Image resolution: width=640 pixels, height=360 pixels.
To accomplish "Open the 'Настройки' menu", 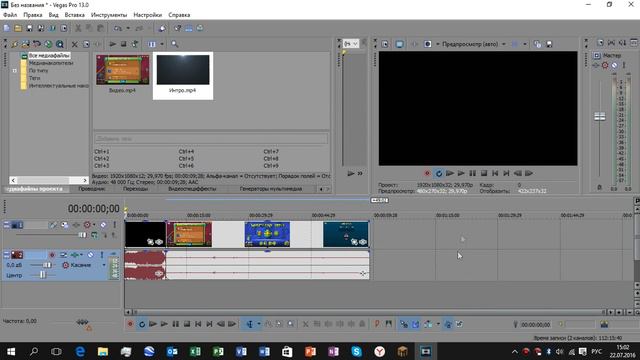I will (148, 15).
